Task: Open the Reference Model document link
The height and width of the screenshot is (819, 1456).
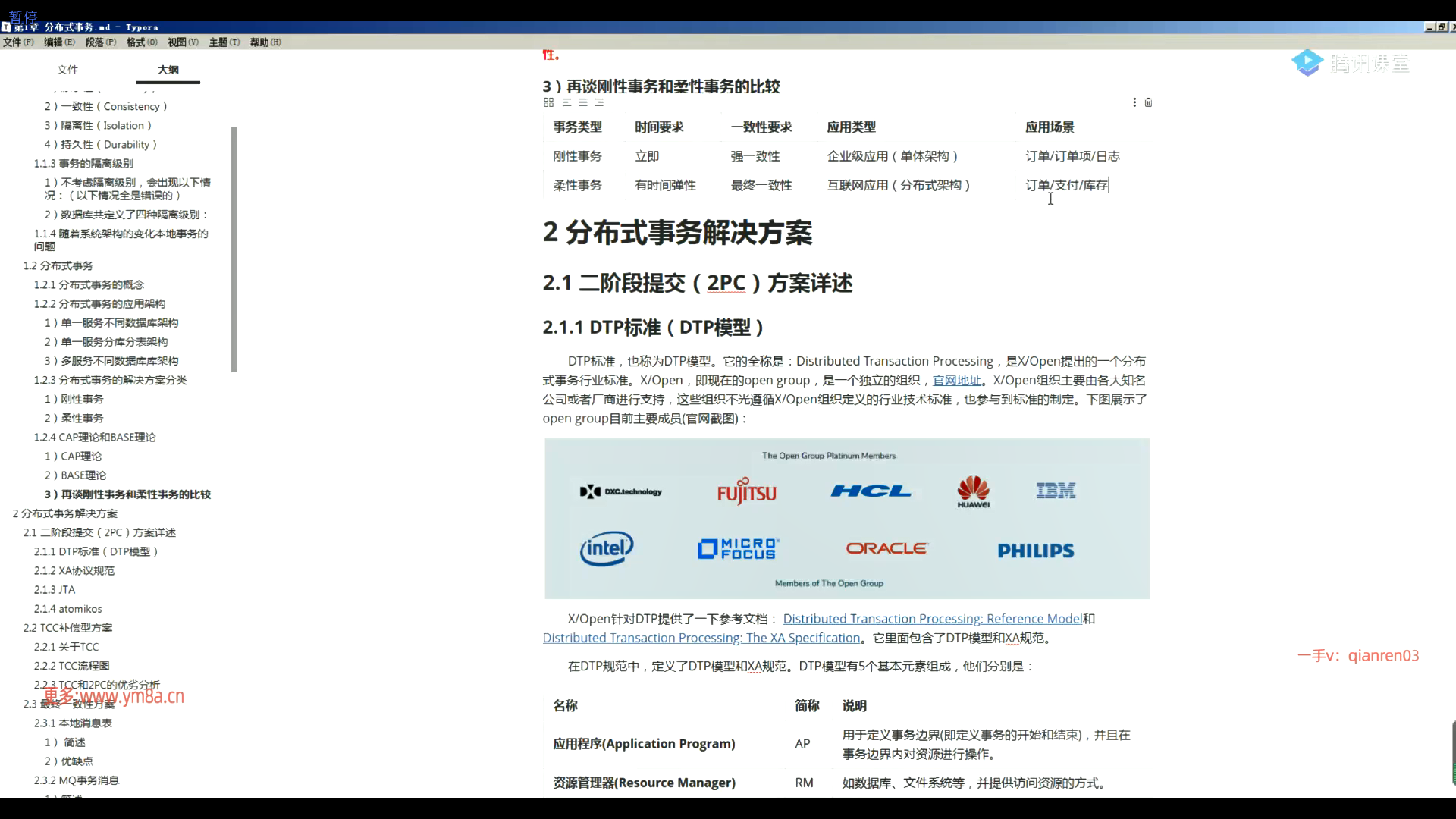Action: click(932, 619)
